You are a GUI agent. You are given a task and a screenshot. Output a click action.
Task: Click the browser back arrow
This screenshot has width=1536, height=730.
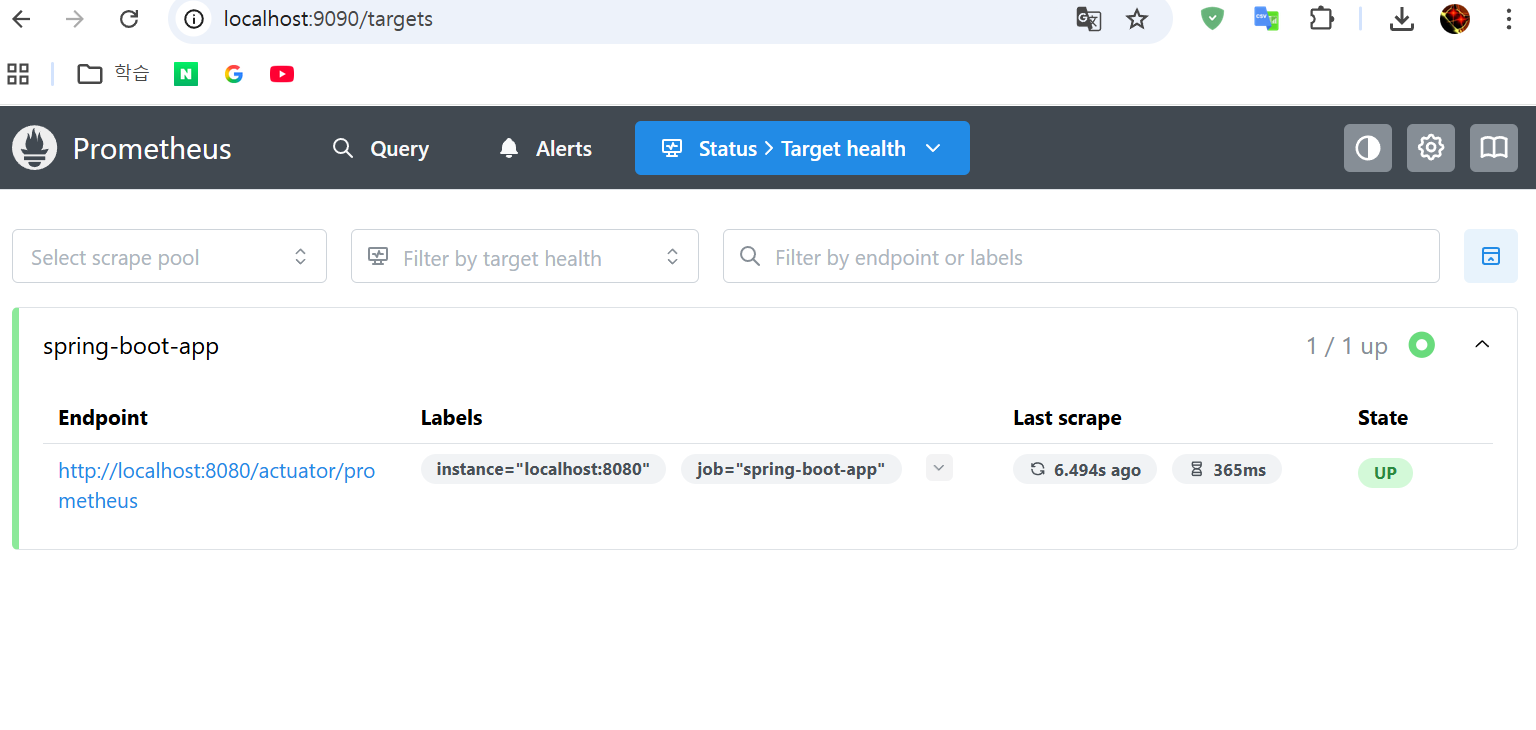pyautogui.click(x=21, y=19)
